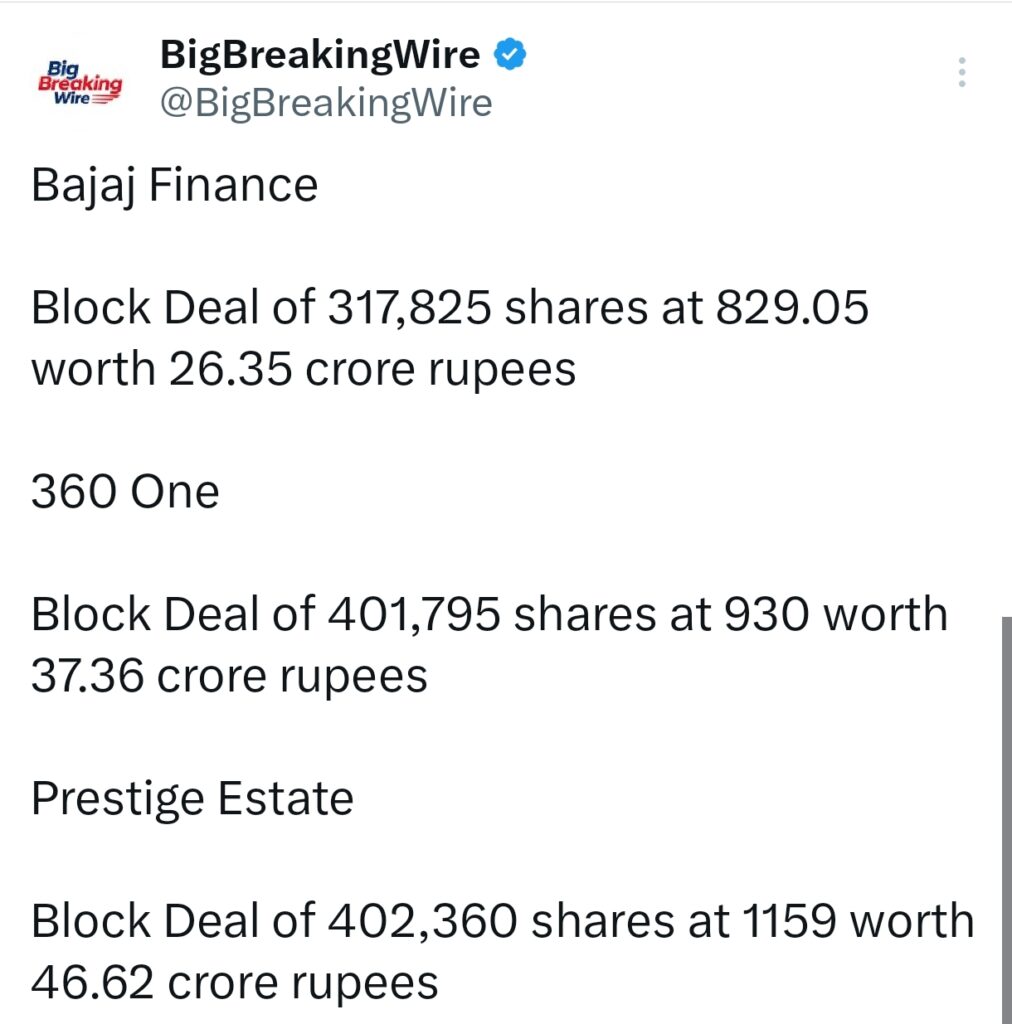Click the 'Prestige Estate' text line
This screenshot has height=1024, width=1012.
pyautogui.click(x=193, y=797)
